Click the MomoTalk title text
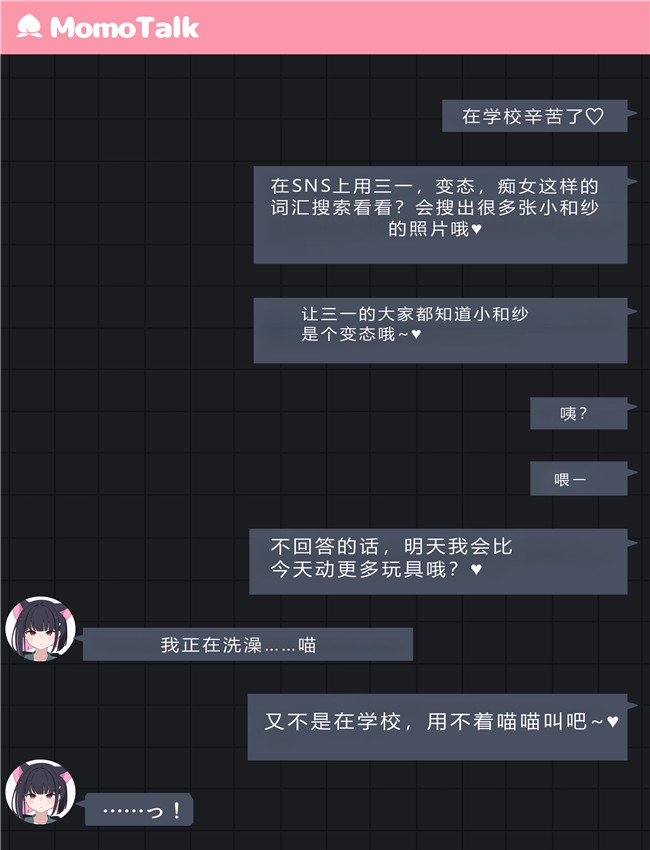 pyautogui.click(x=124, y=27)
